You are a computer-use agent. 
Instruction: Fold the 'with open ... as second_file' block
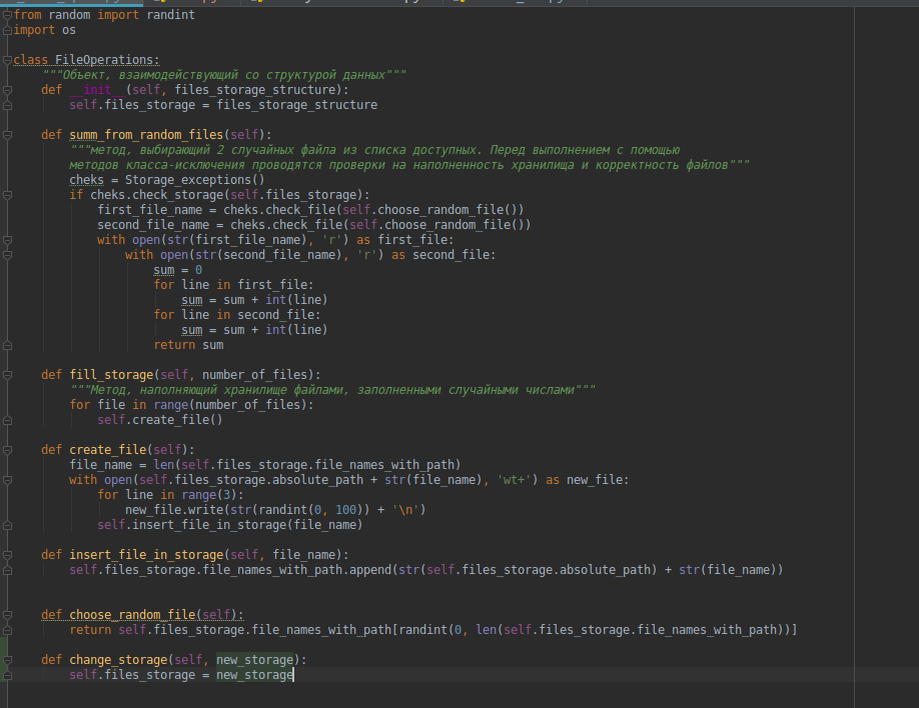click(x=7, y=255)
